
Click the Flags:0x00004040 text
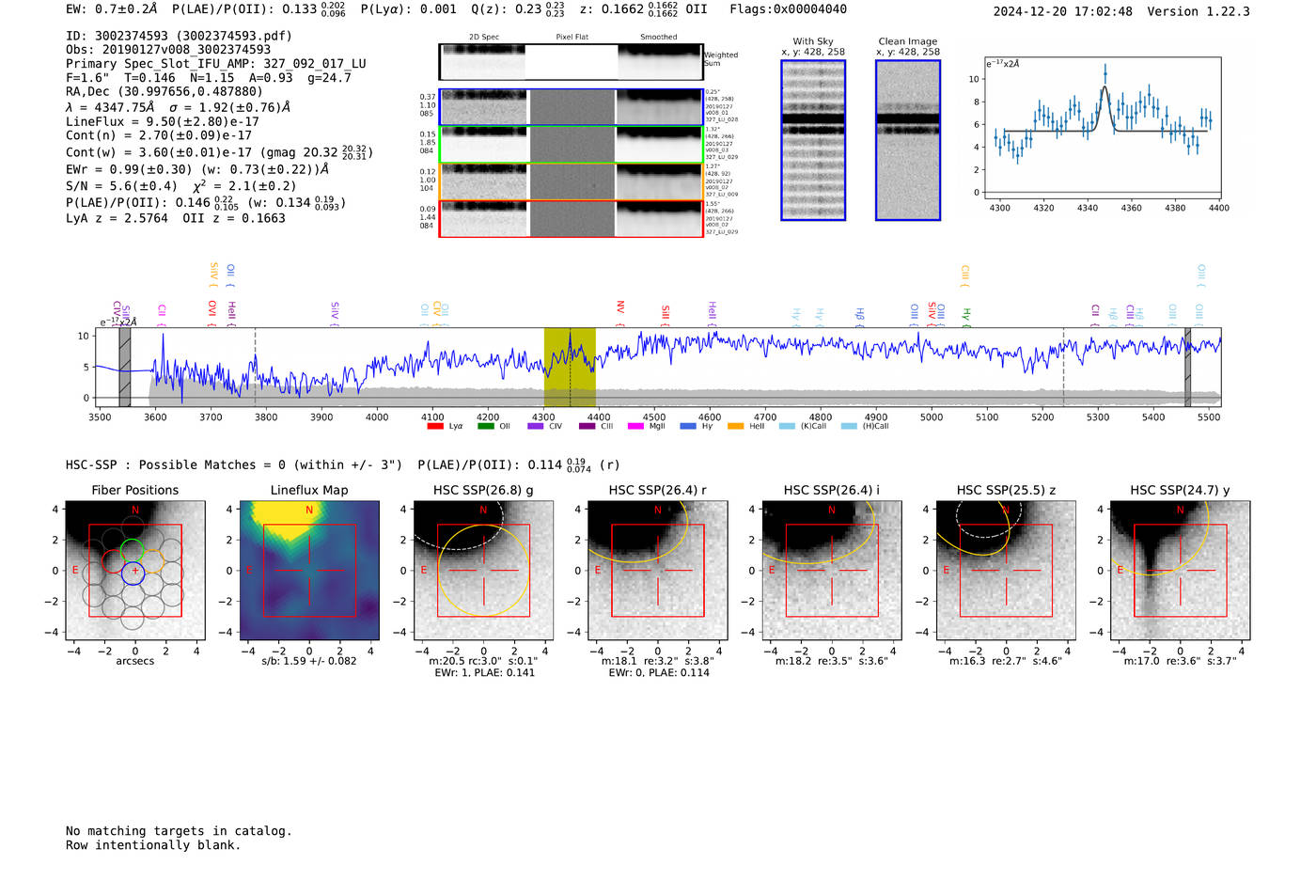pyautogui.click(x=788, y=9)
